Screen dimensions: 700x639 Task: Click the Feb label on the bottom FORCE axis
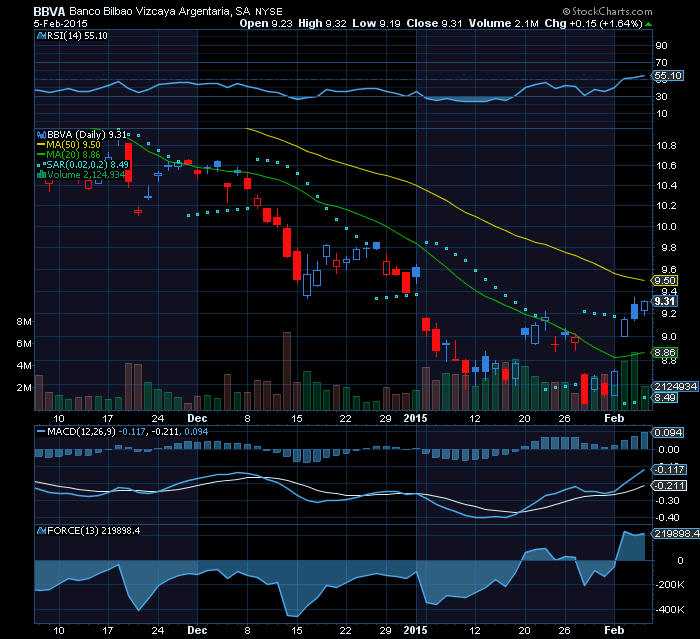coord(614,631)
